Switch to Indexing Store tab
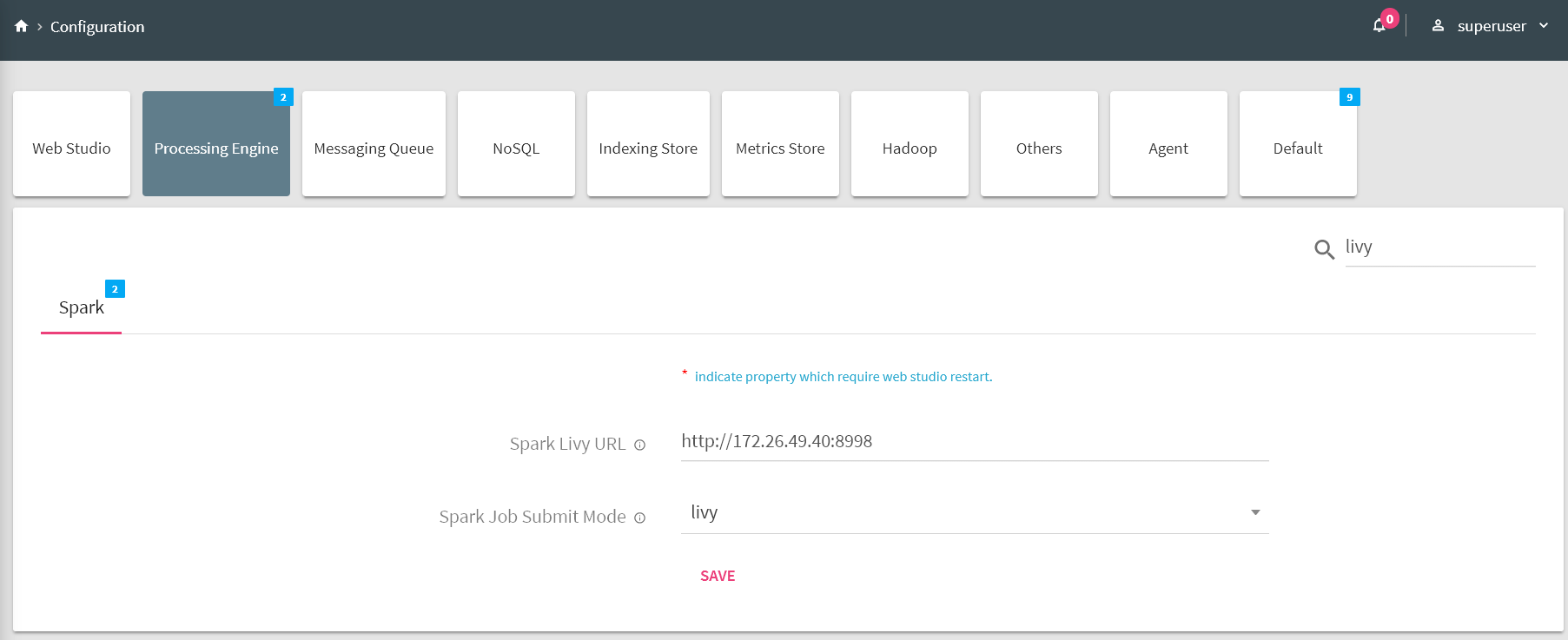Image resolution: width=1568 pixels, height=640 pixels. coord(648,143)
